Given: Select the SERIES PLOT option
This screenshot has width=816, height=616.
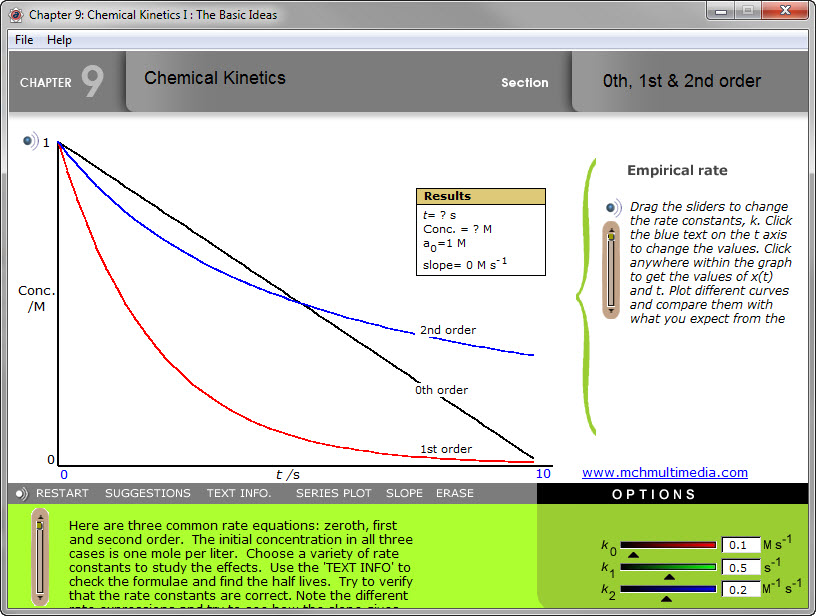Looking at the screenshot, I should click(x=334, y=493).
